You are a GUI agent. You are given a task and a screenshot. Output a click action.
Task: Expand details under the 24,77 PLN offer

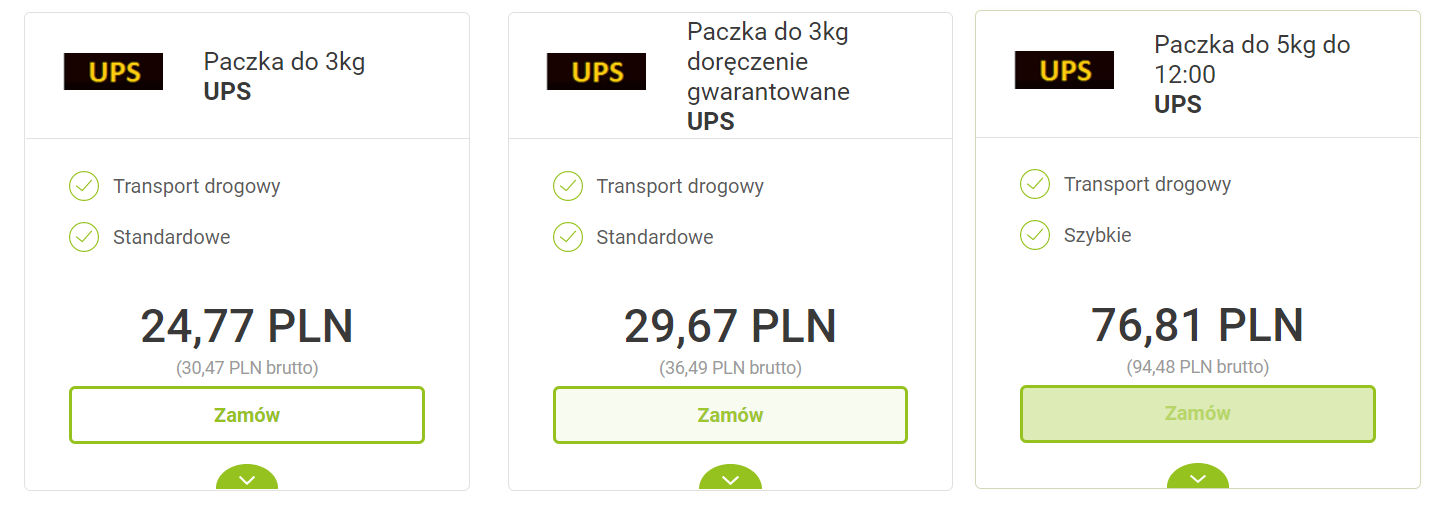pyautogui.click(x=247, y=479)
